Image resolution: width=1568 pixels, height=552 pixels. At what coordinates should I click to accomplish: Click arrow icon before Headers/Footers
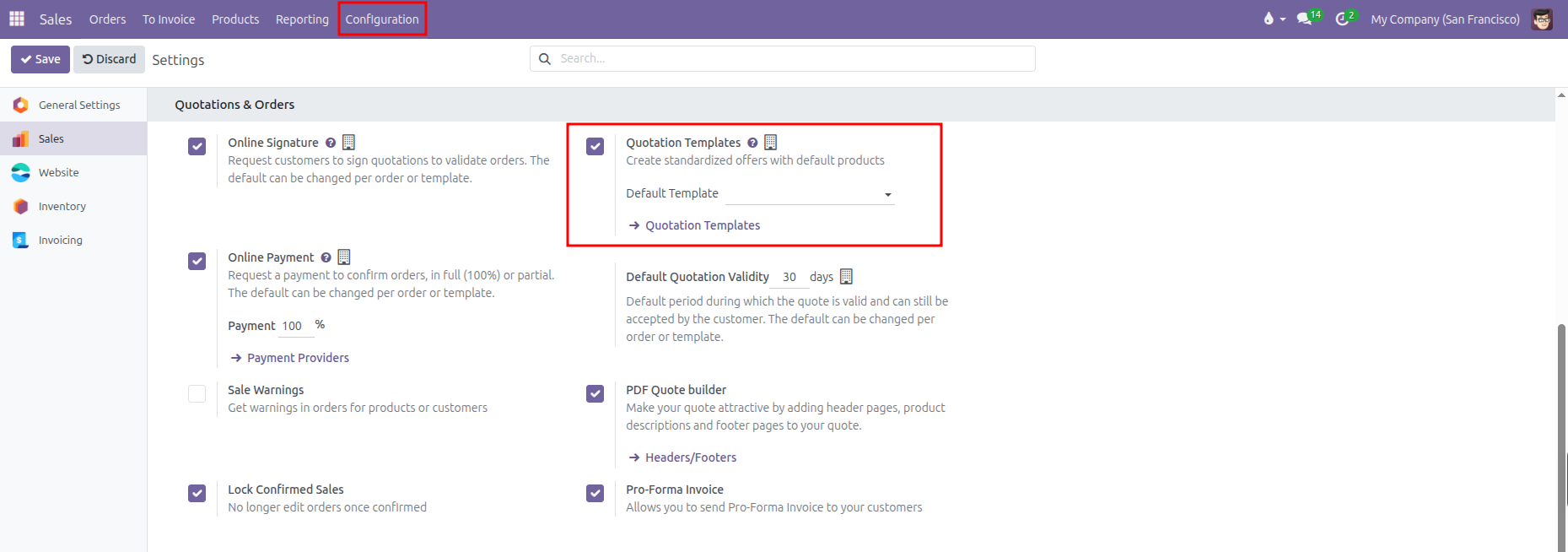(634, 457)
